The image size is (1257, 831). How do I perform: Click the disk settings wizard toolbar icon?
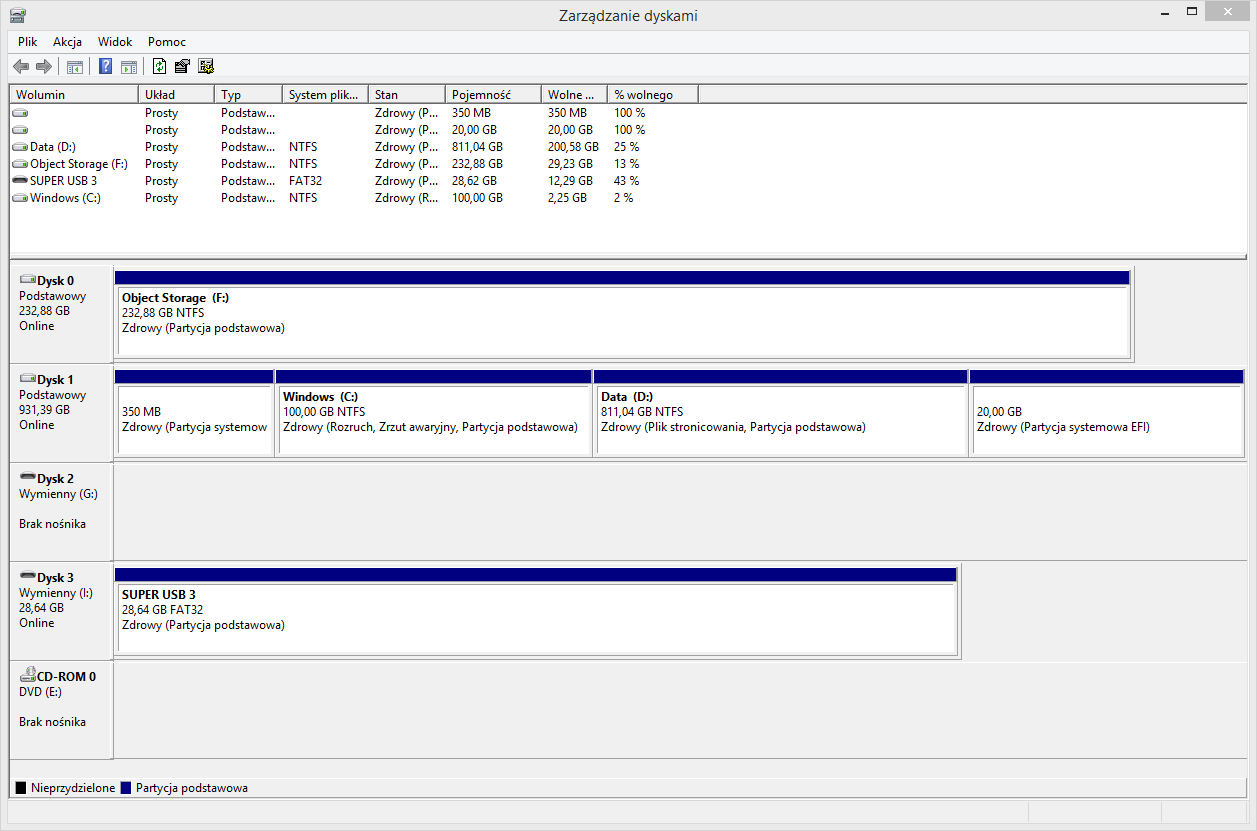(x=206, y=67)
